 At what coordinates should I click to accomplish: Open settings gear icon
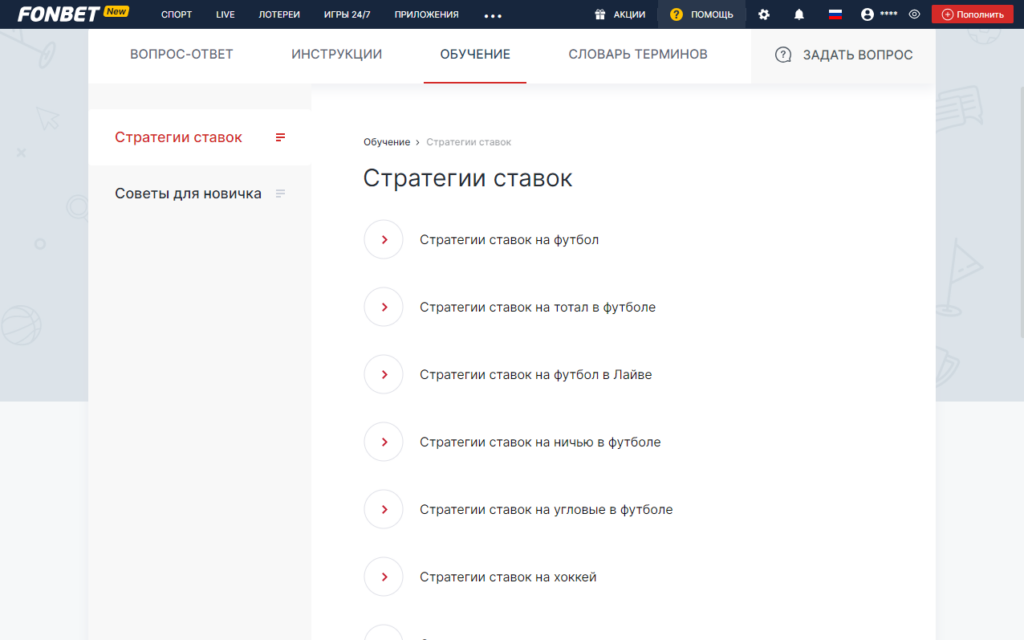(763, 14)
